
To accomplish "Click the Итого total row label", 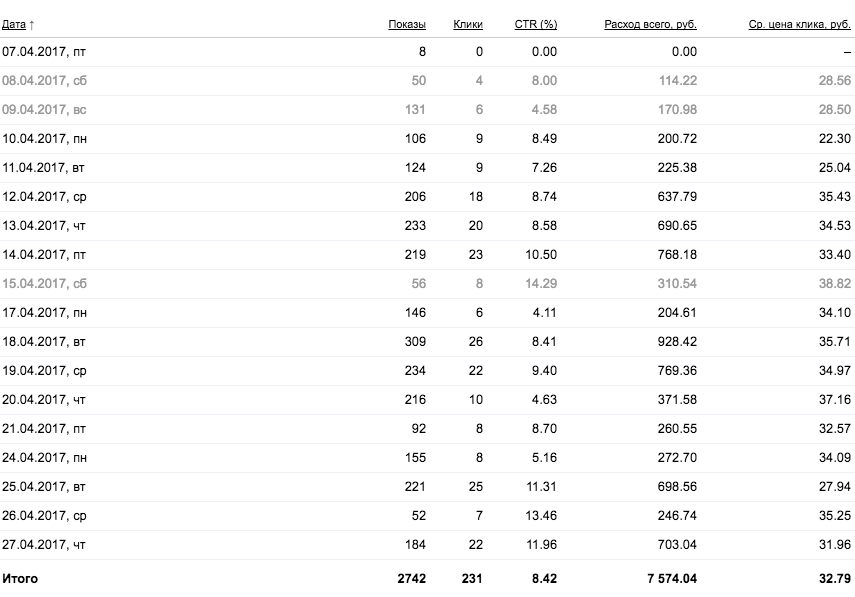I will pyautogui.click(x=20, y=578).
